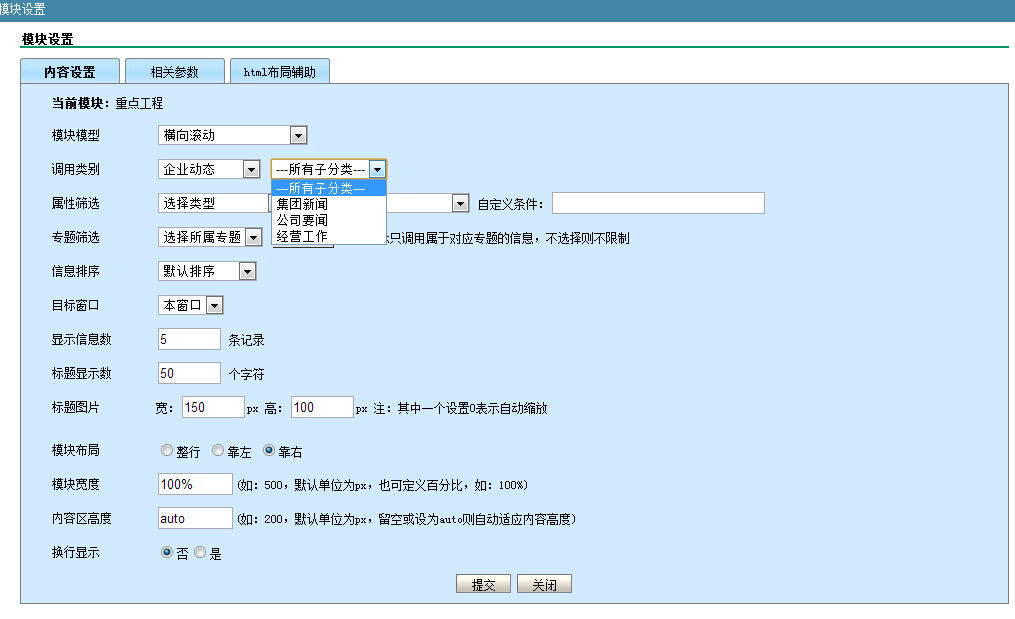Viewport: 1015px width, 619px height.
Task: Select the 整行 layout radio button
Action: [167, 451]
